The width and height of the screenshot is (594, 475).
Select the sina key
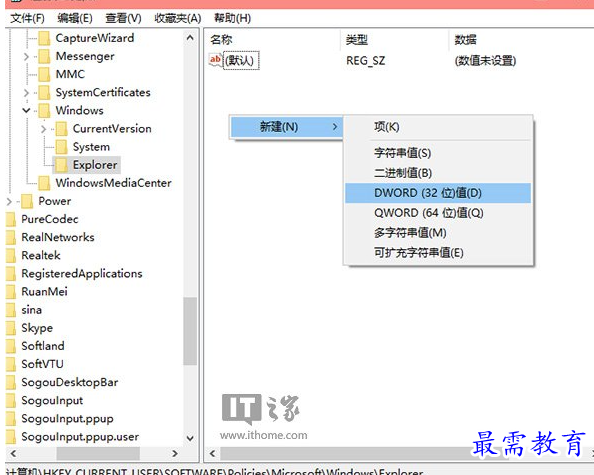[x=31, y=310]
